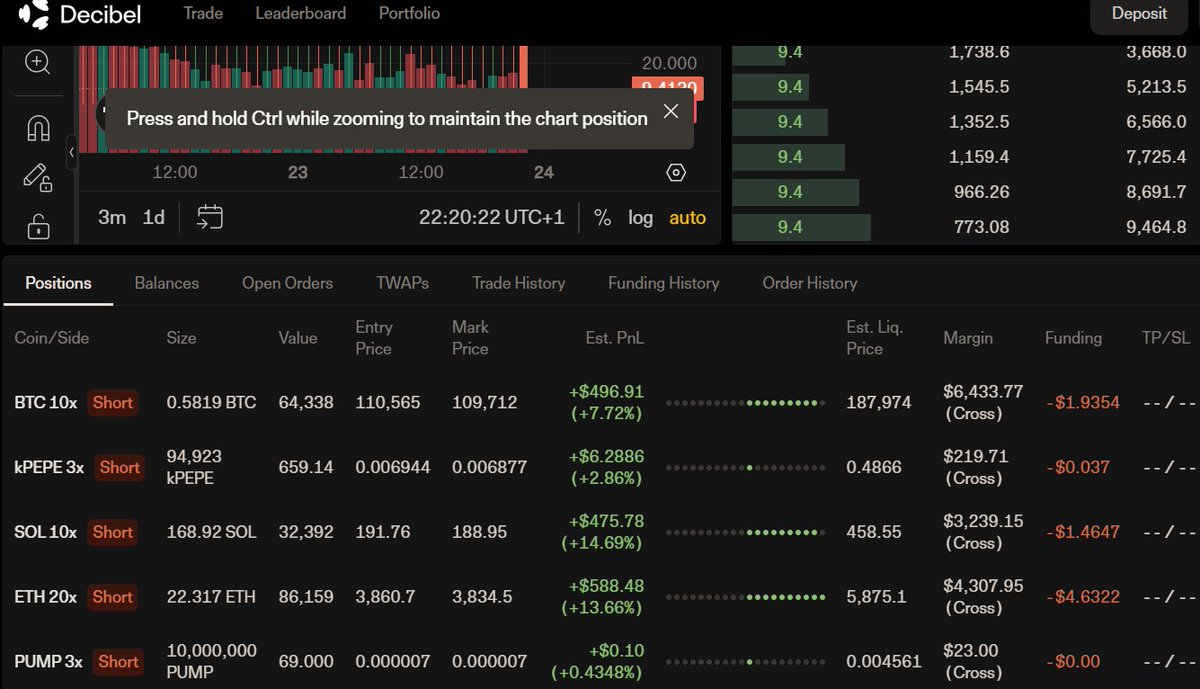The width and height of the screenshot is (1200, 689).
Task: Open the 22:20:22 UTC+1 timezone menu
Action: (492, 217)
